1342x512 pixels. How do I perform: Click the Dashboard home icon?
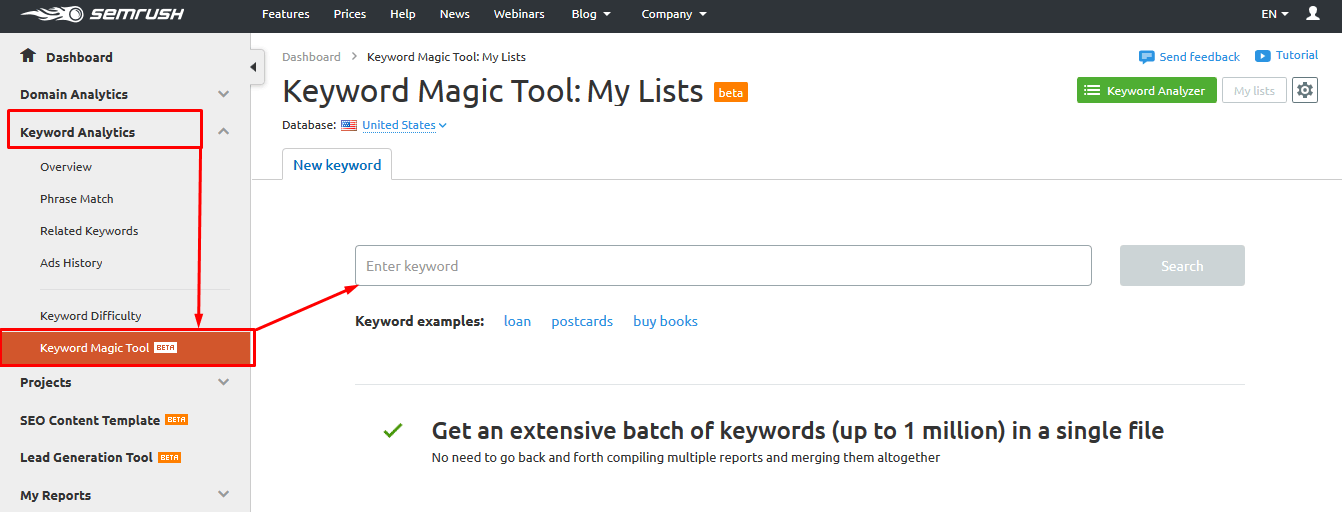28,56
